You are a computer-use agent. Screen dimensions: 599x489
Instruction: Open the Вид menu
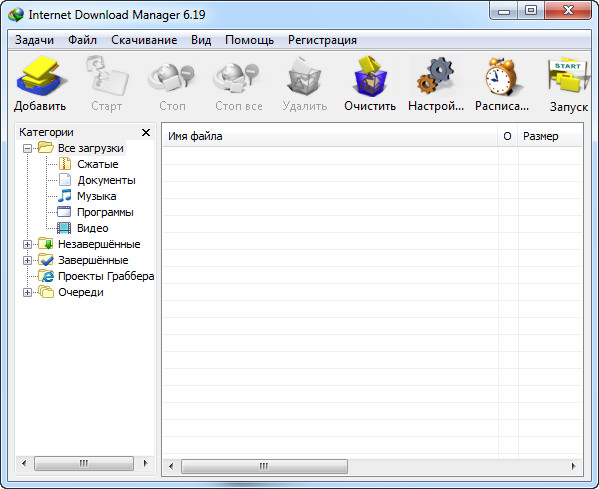coord(201,40)
